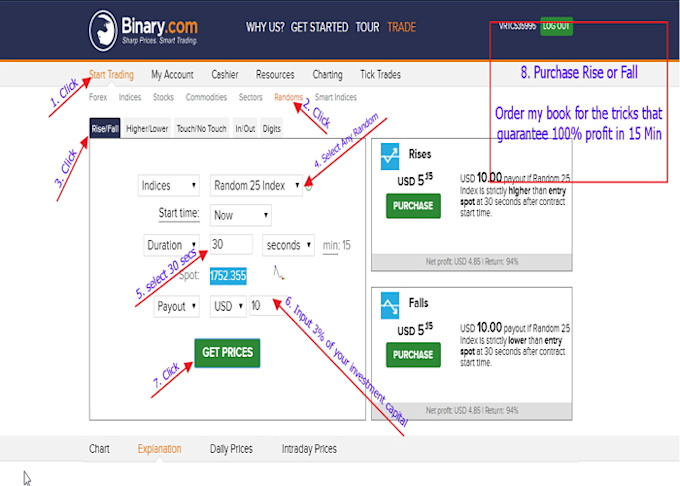Switch to the Rise/Fall tab
The image size is (680, 486).
click(105, 128)
